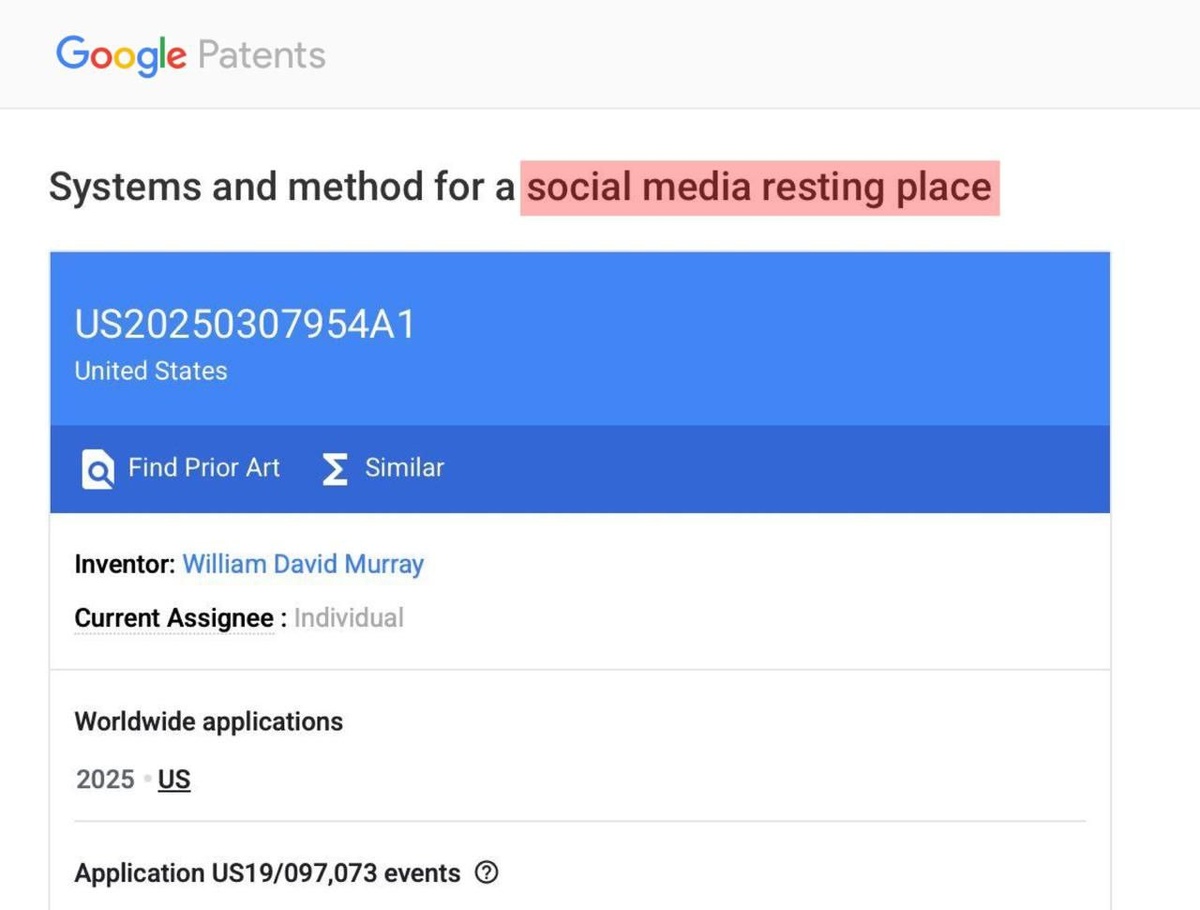
Task: Click the Individual assignee value
Action: click(349, 618)
